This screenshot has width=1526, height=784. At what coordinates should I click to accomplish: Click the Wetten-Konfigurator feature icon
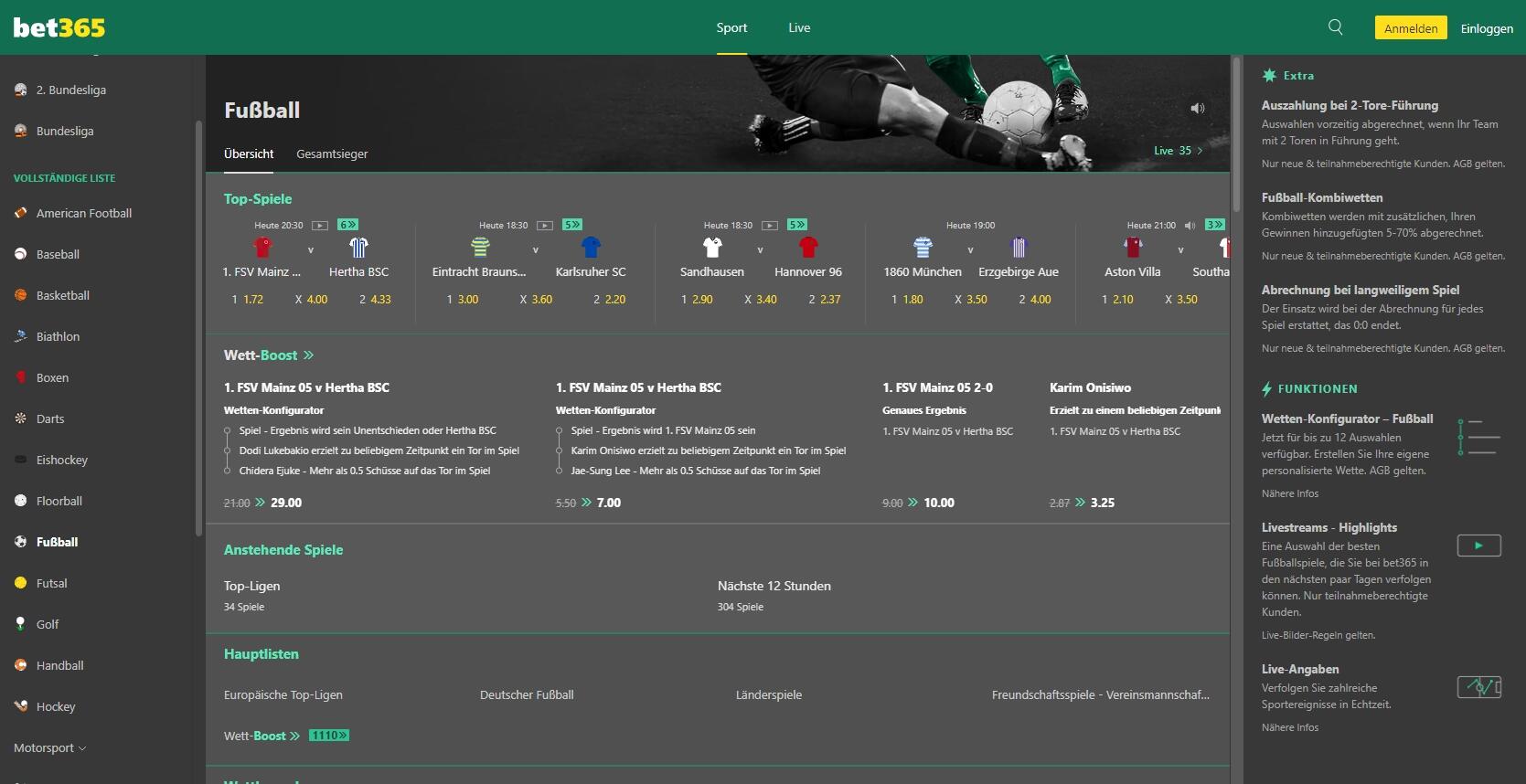pyautogui.click(x=1478, y=438)
